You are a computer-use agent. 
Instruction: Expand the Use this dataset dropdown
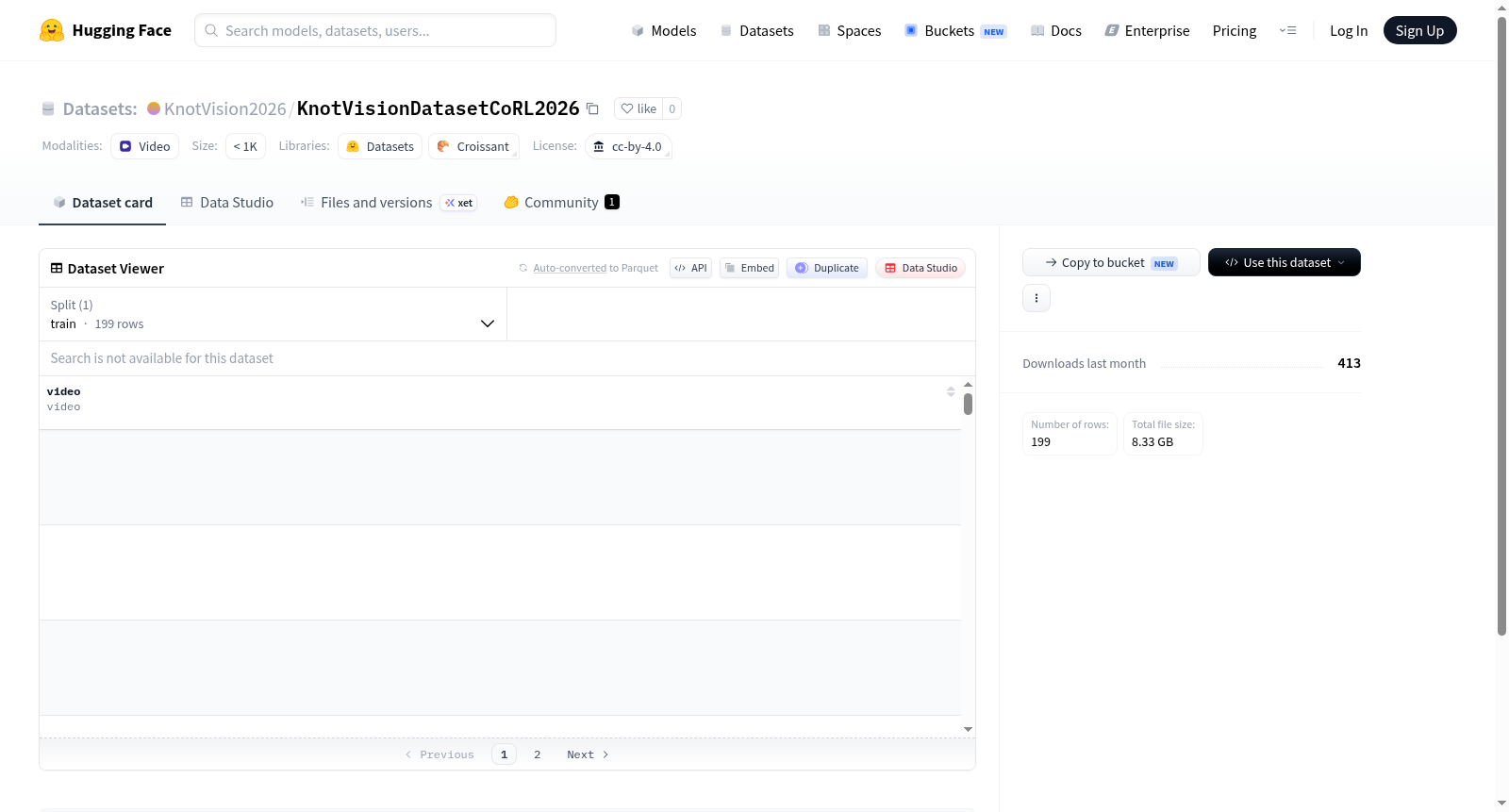pyautogui.click(x=1285, y=262)
